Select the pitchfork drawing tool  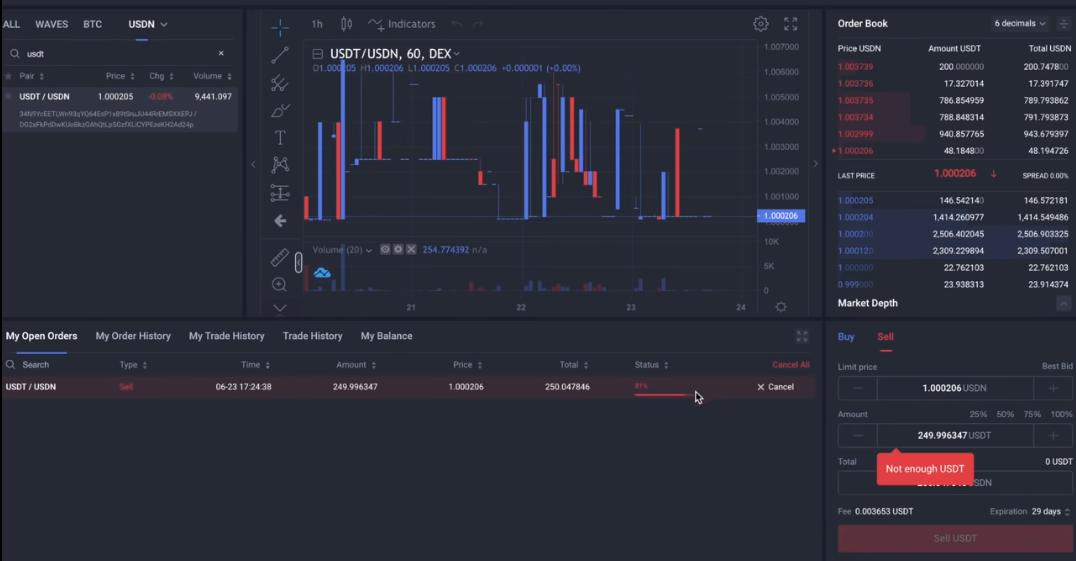280,82
